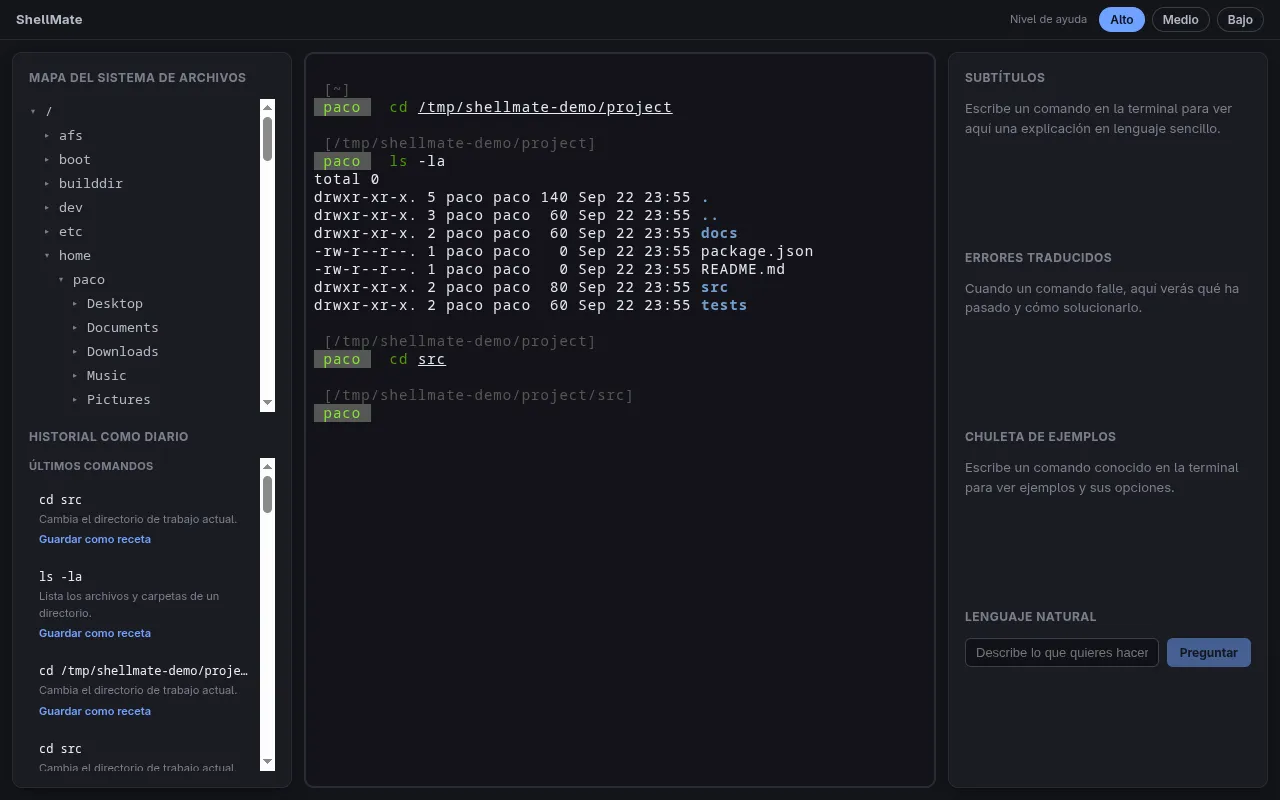Set help level to Medio

[1181, 20]
